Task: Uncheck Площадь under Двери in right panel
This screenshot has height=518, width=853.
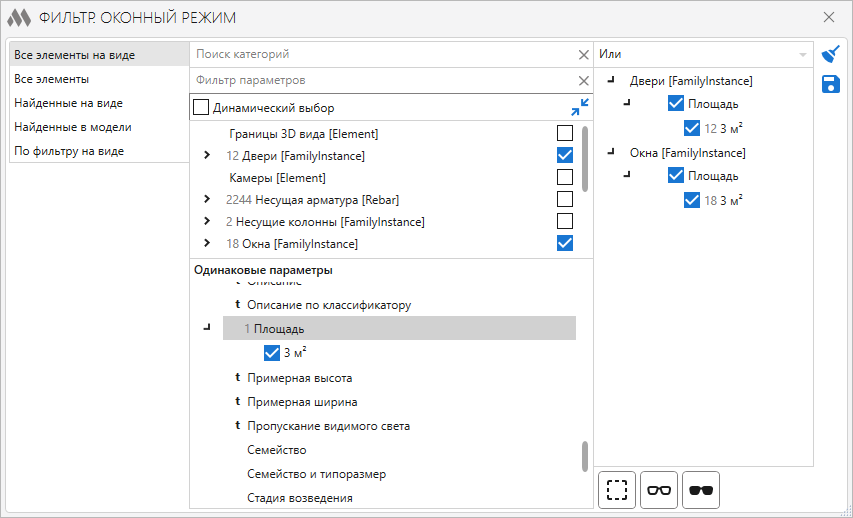Action: coord(675,103)
